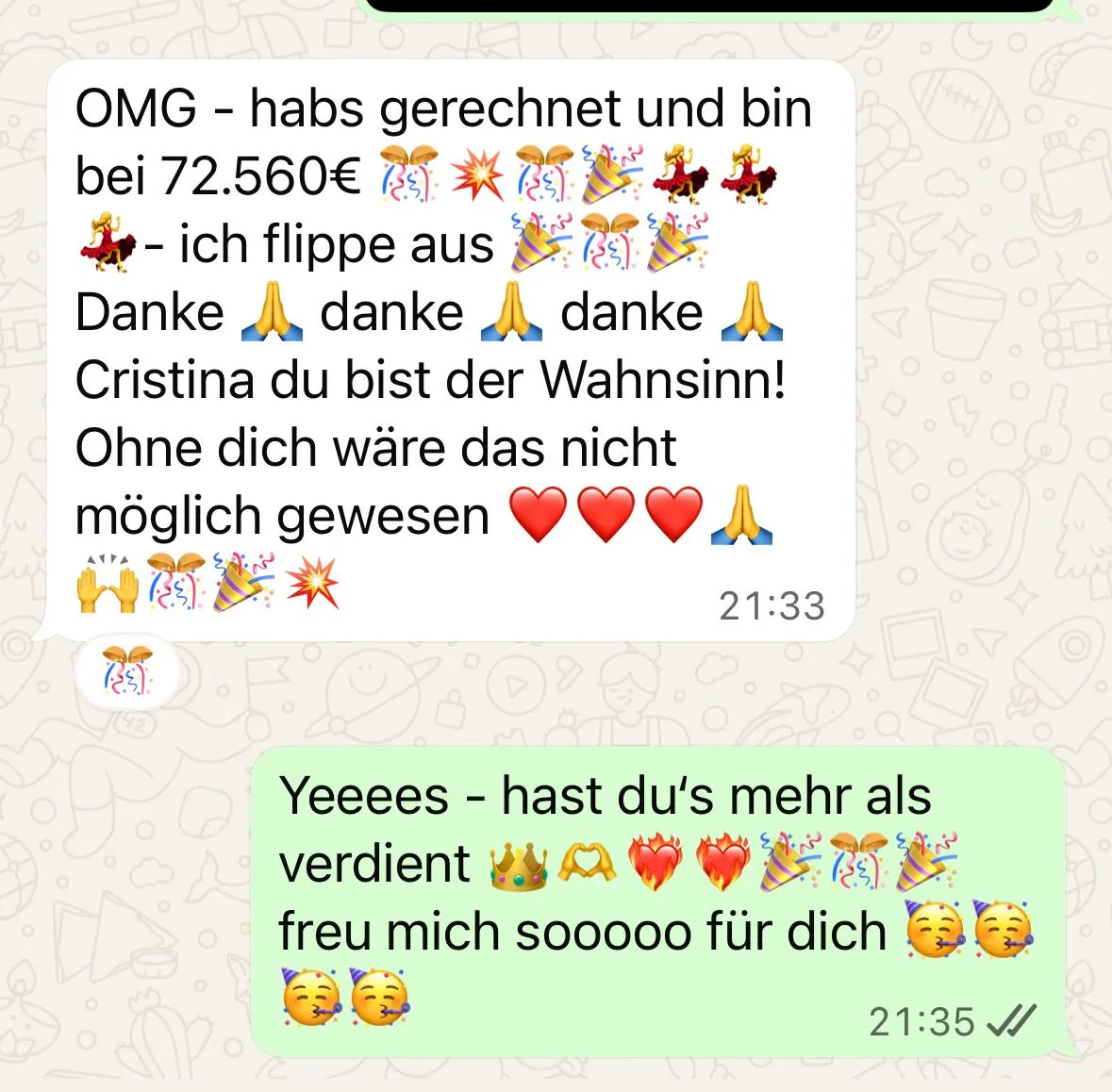Click the last partying face emoji in reply
Viewport: 1112px width, 1092px height.
coord(381,998)
